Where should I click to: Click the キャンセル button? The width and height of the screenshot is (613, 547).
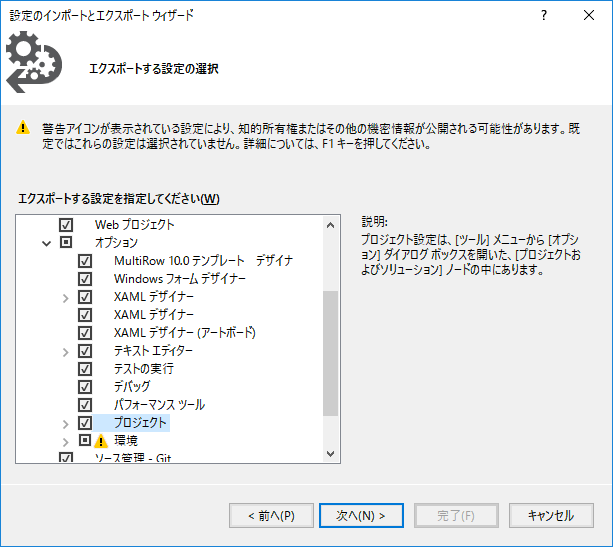pyautogui.click(x=551, y=516)
